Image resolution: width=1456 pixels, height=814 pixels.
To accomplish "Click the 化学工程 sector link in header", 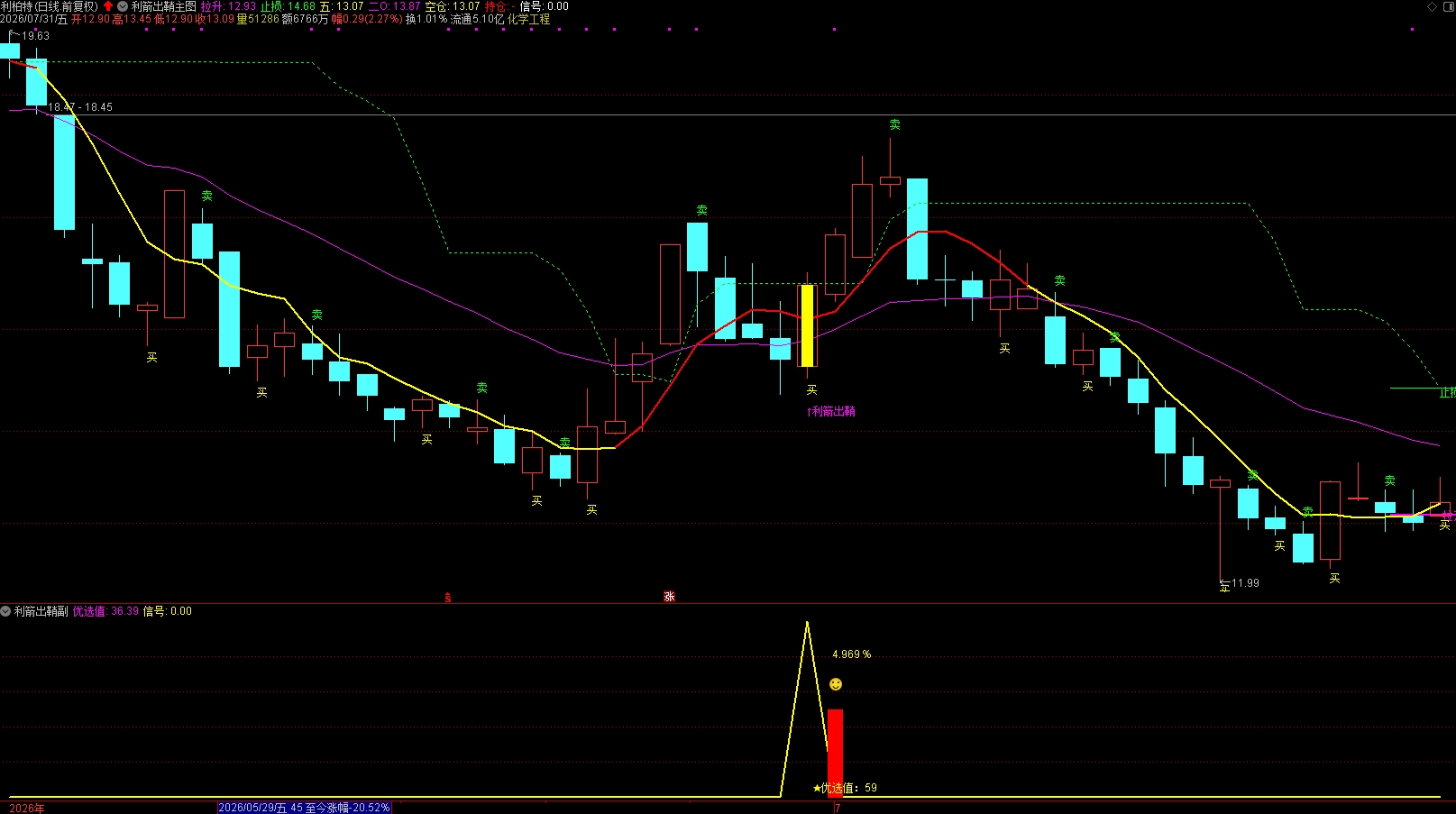I will [x=528, y=19].
